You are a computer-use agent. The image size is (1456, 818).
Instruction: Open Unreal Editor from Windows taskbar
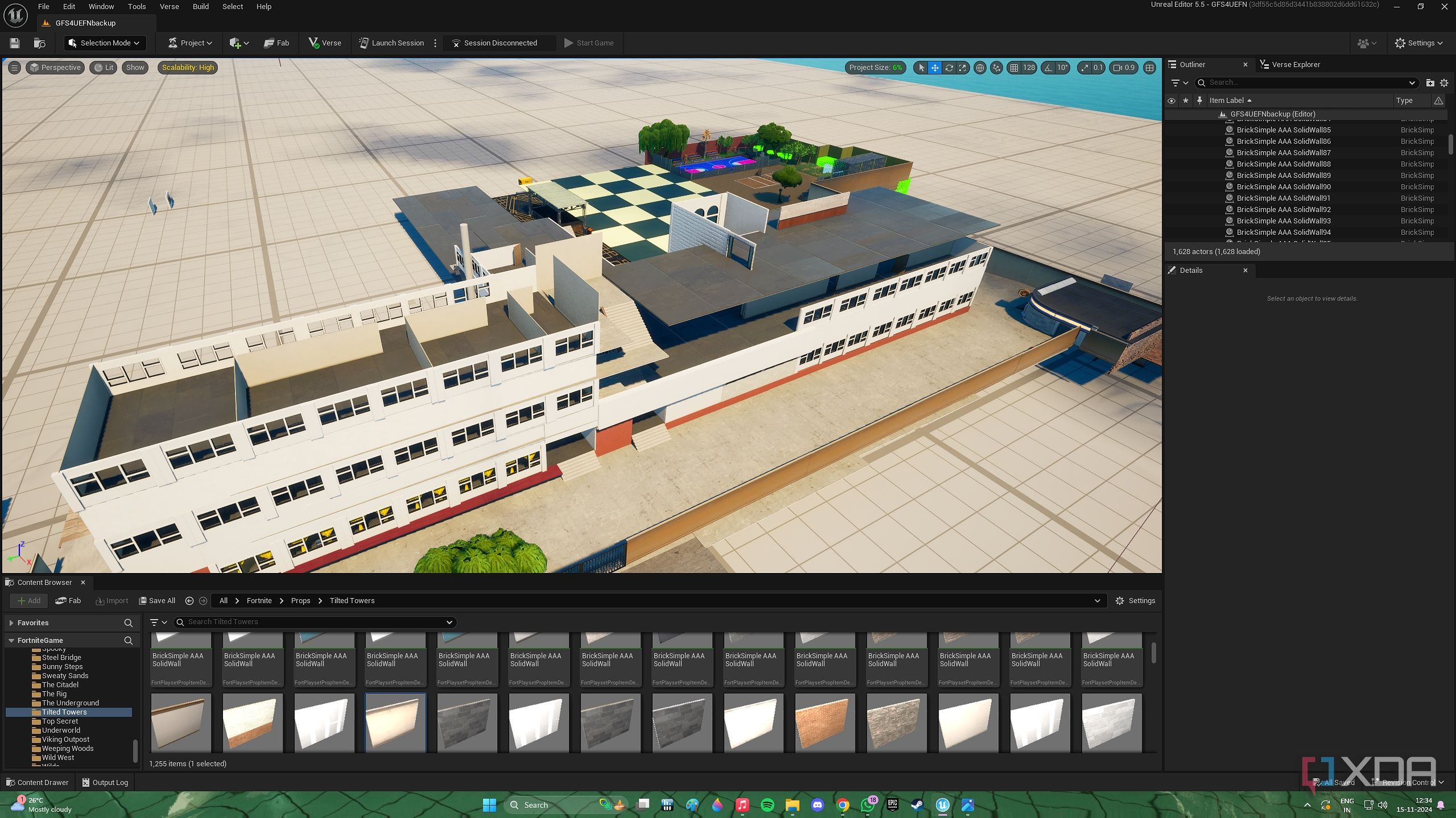coord(942,805)
